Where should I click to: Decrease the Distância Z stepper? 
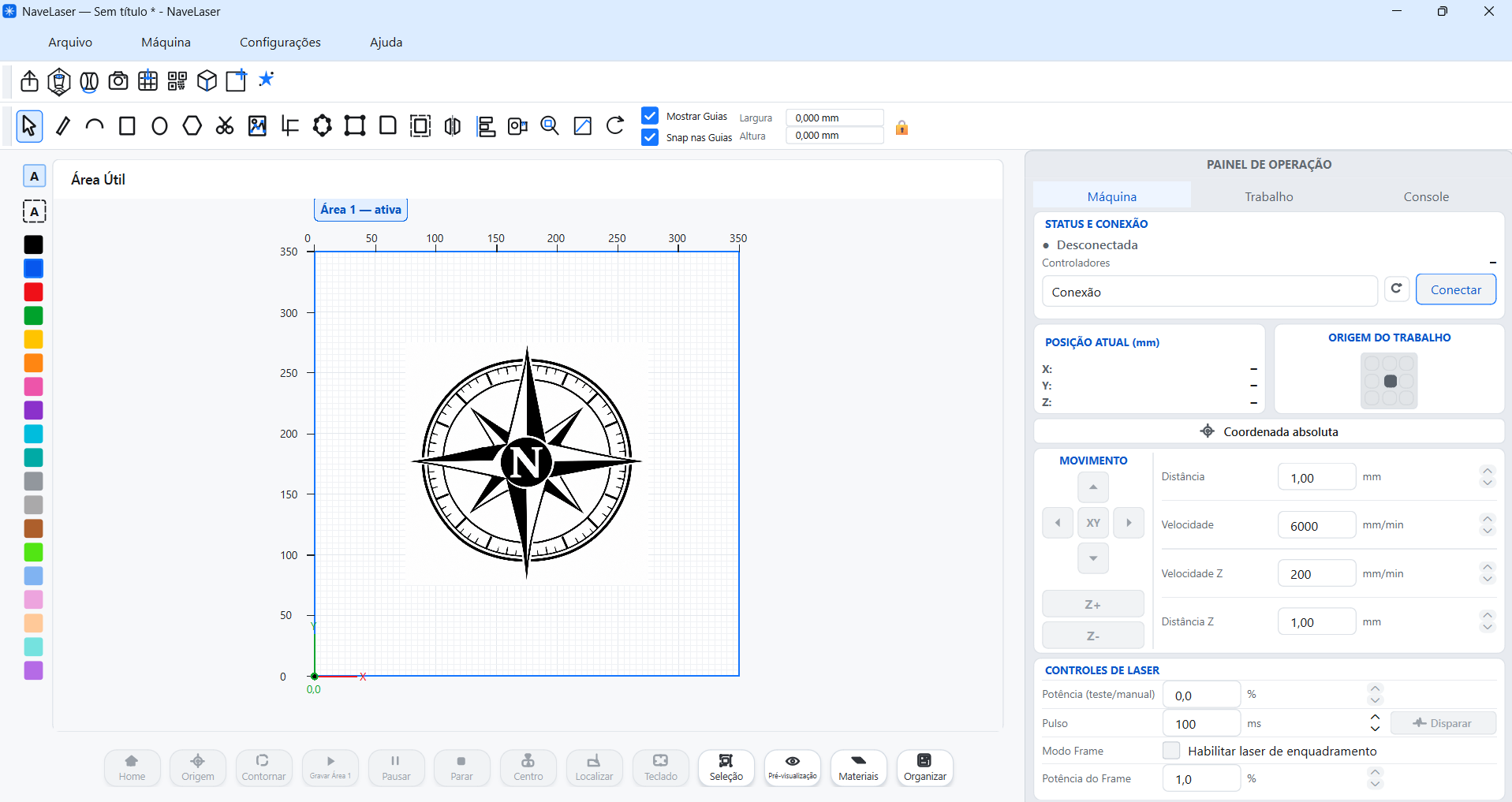tap(1488, 628)
